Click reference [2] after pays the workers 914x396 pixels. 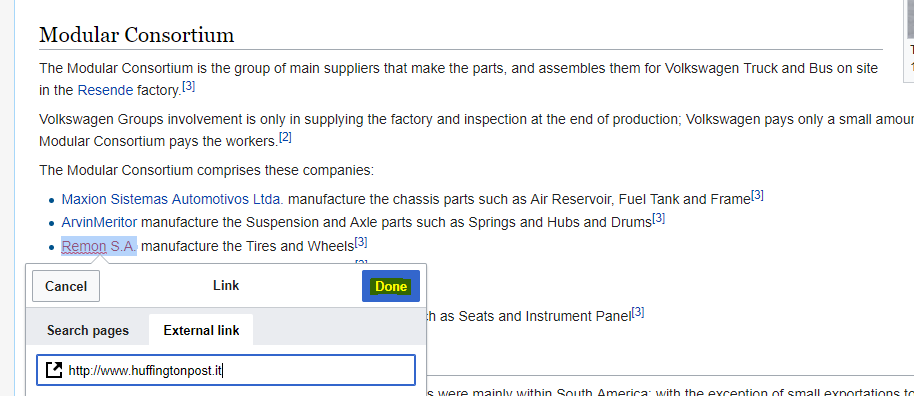pos(285,138)
